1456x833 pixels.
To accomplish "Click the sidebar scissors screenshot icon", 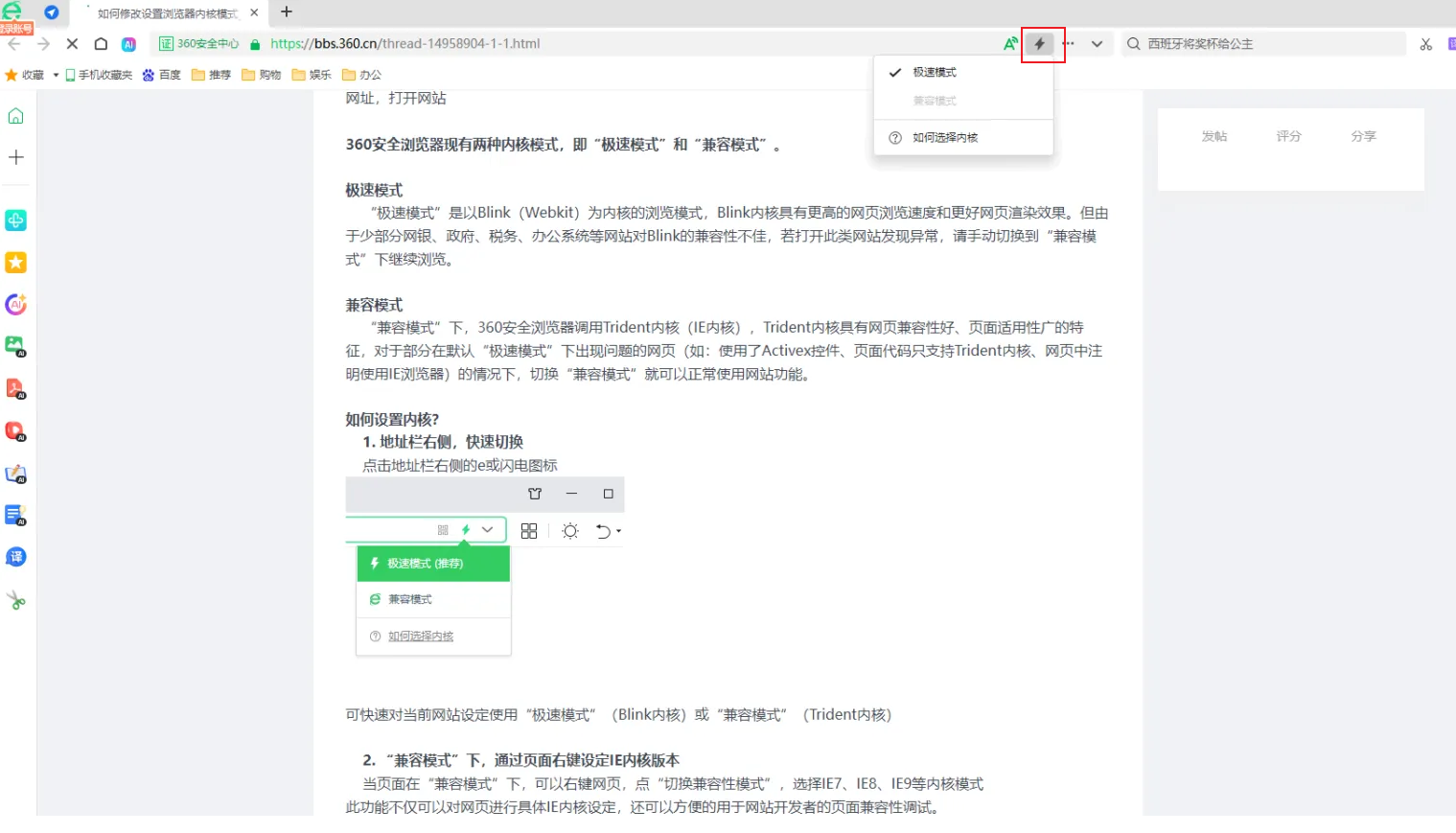I will (16, 601).
